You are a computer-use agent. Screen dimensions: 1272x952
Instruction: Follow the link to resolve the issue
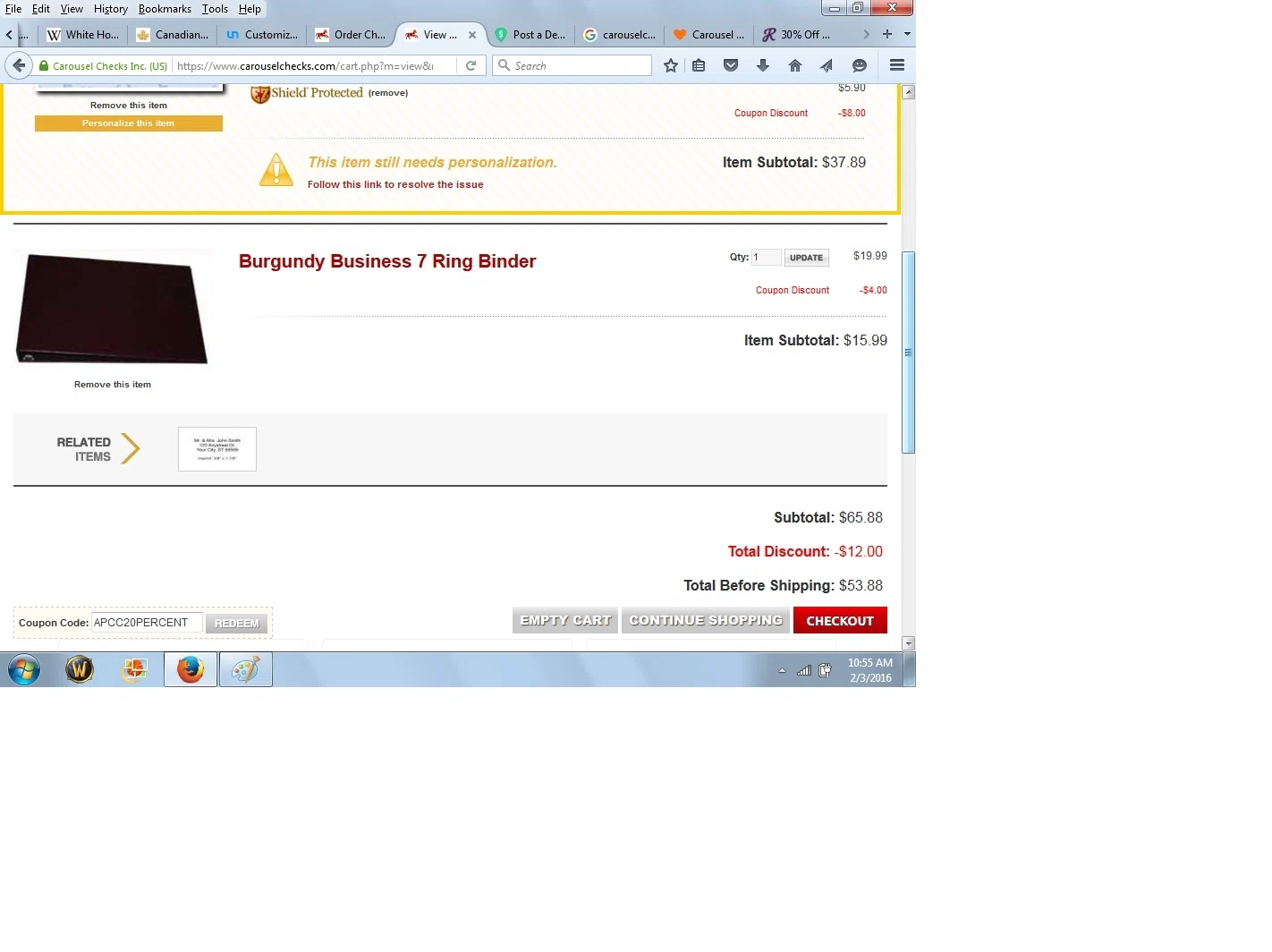[x=395, y=184]
